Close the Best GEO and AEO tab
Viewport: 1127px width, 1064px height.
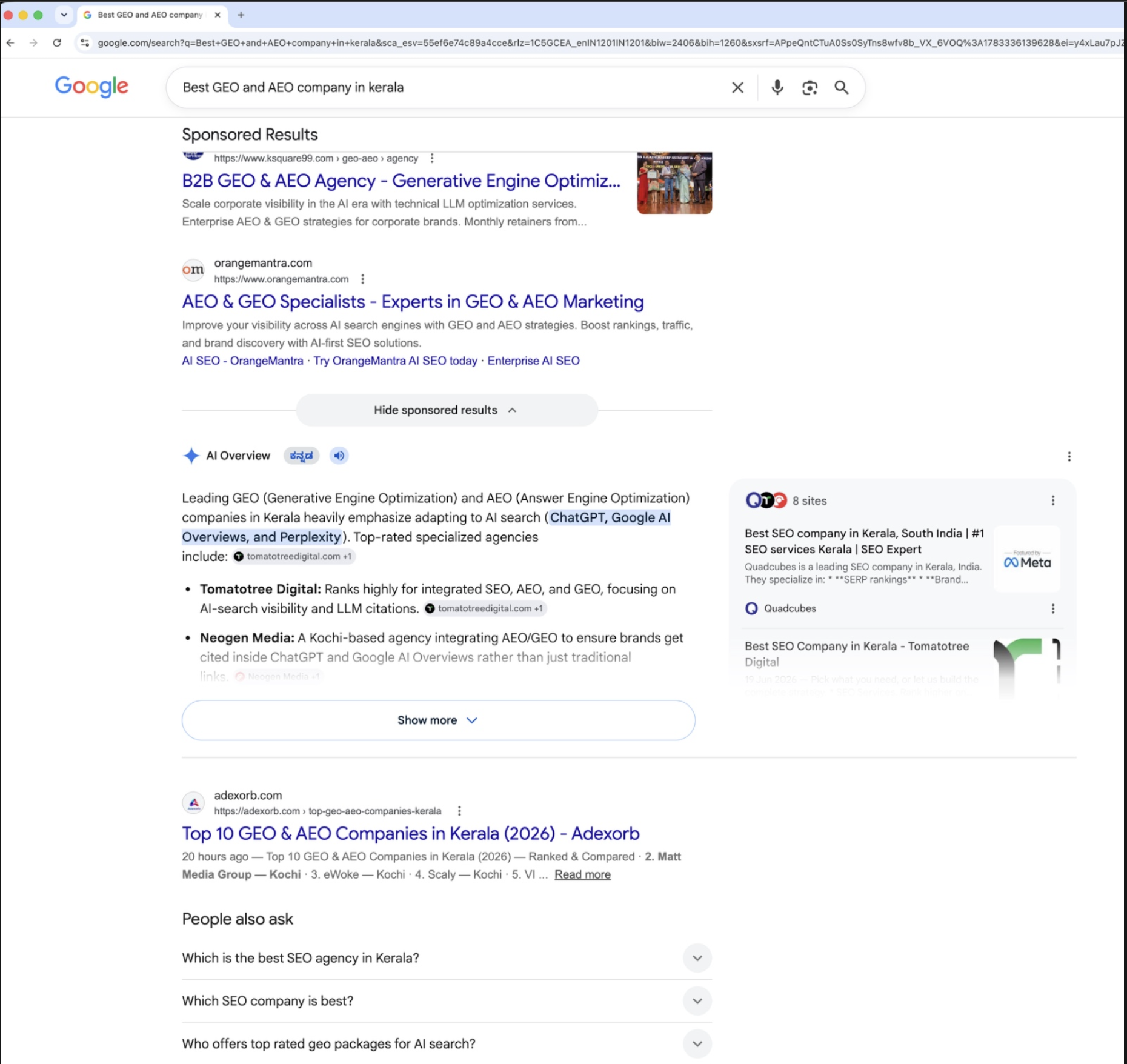pos(218,15)
